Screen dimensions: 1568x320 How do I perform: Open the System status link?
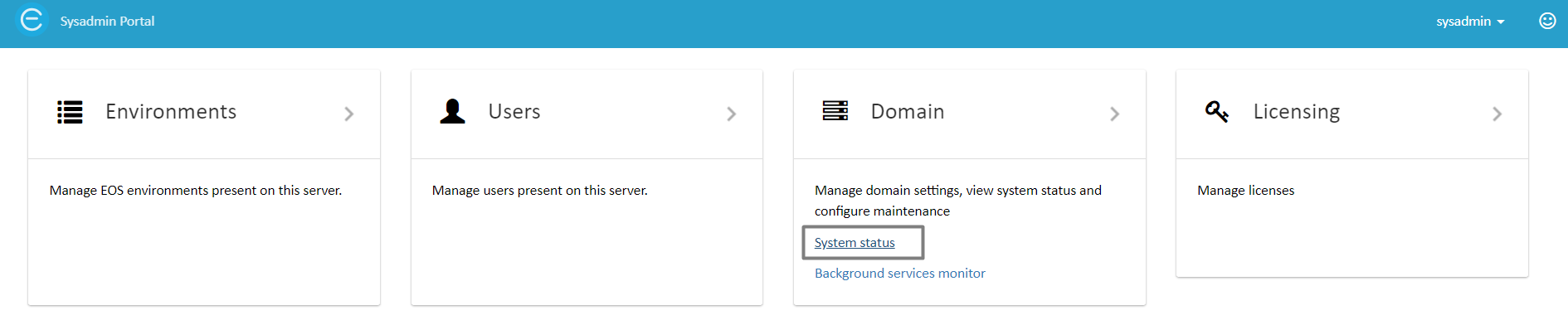point(855,243)
